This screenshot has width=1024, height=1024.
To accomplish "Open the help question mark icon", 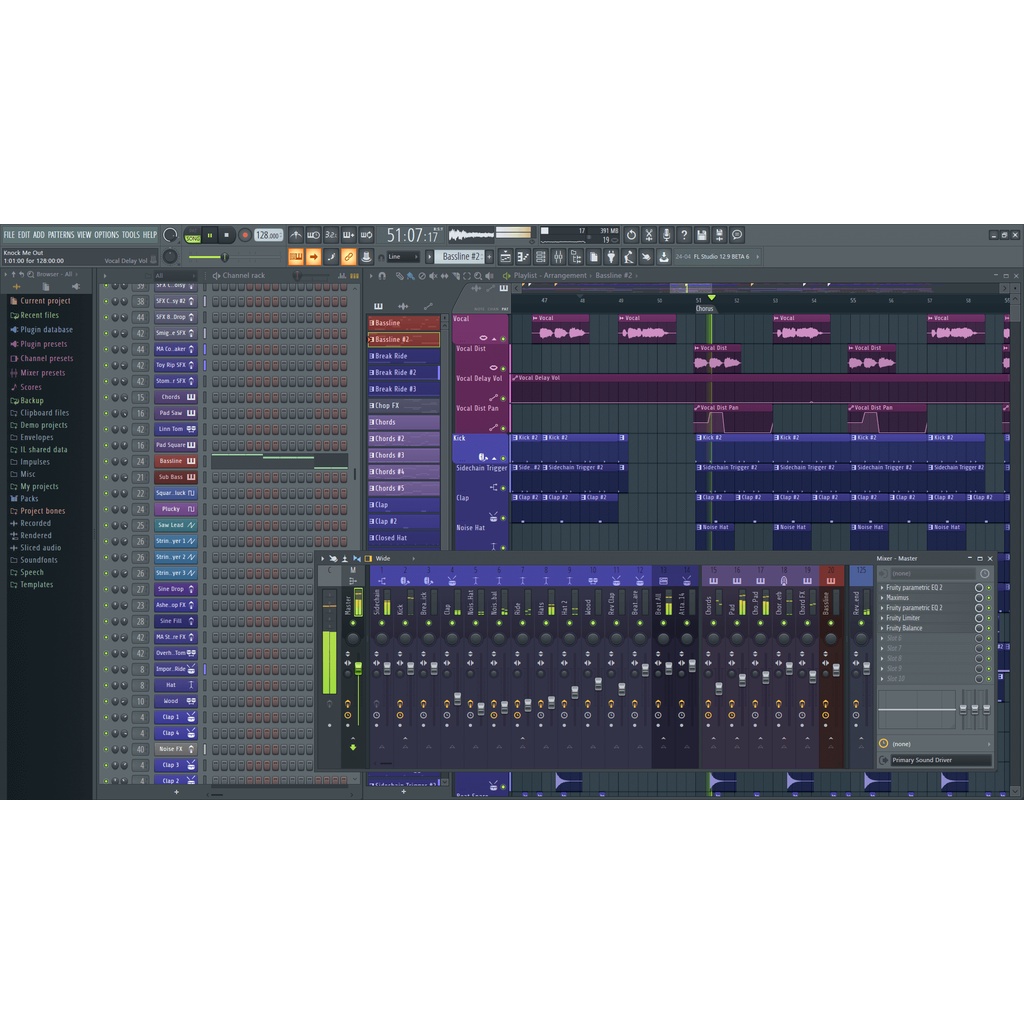I will pyautogui.click(x=684, y=235).
